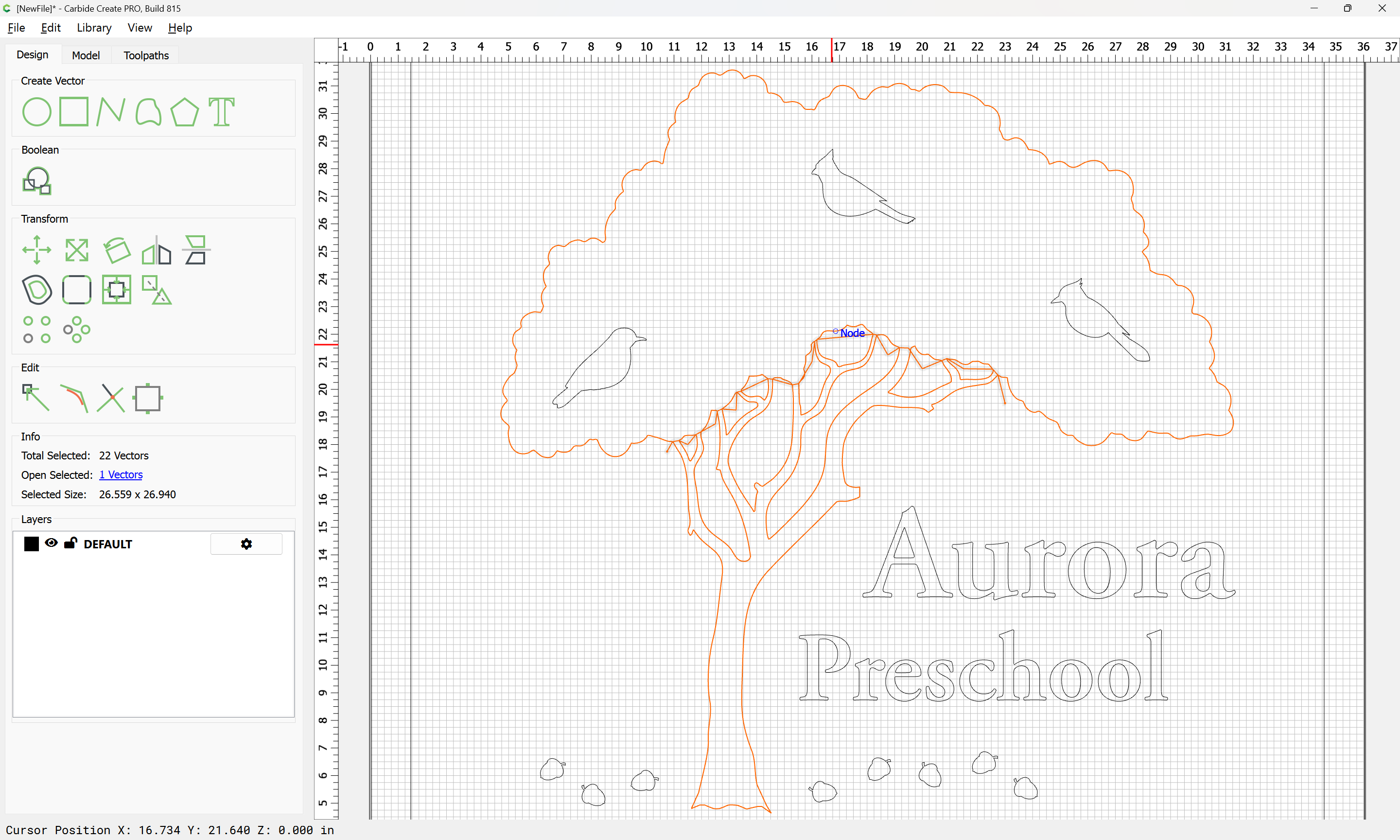Select the Polyline create vector tool
The image size is (1400, 840).
[110, 111]
